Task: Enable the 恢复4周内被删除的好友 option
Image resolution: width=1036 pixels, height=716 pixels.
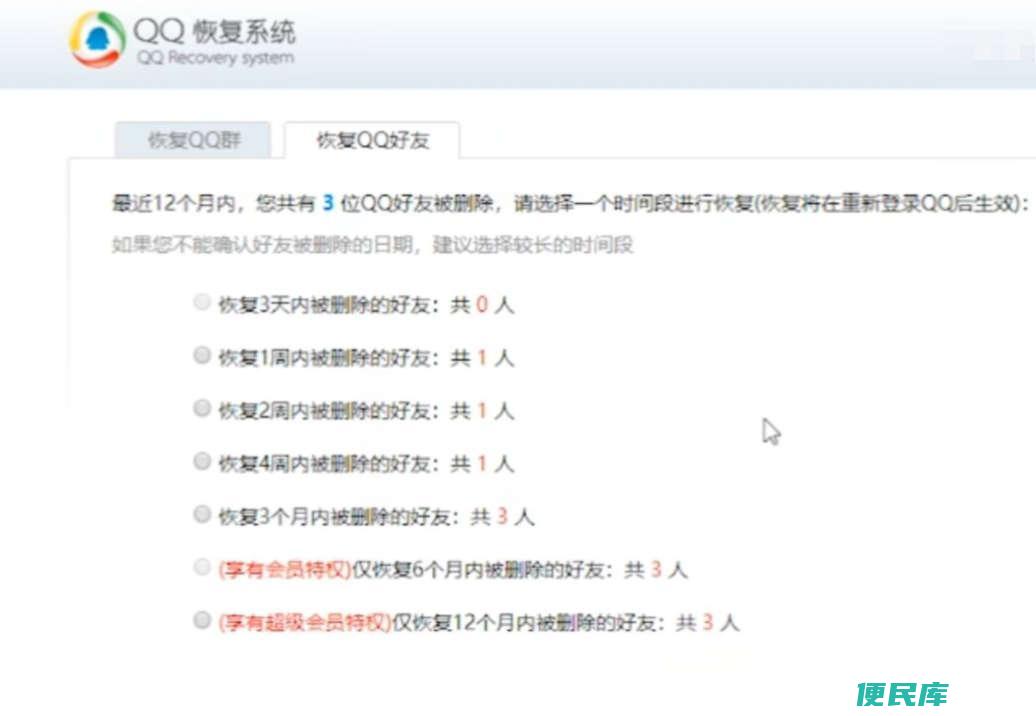Action: (x=202, y=461)
